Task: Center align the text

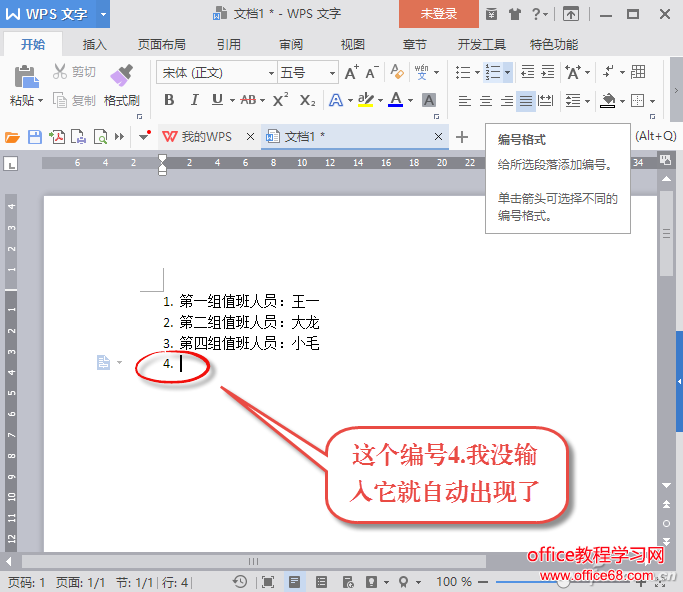Action: point(486,101)
